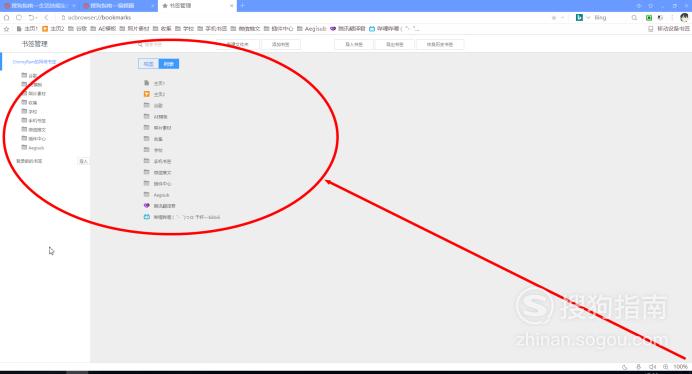This screenshot has height=374, width=692.
Task: Open the 学校 folder in the bookmarks bar
Action: (x=184, y=29)
